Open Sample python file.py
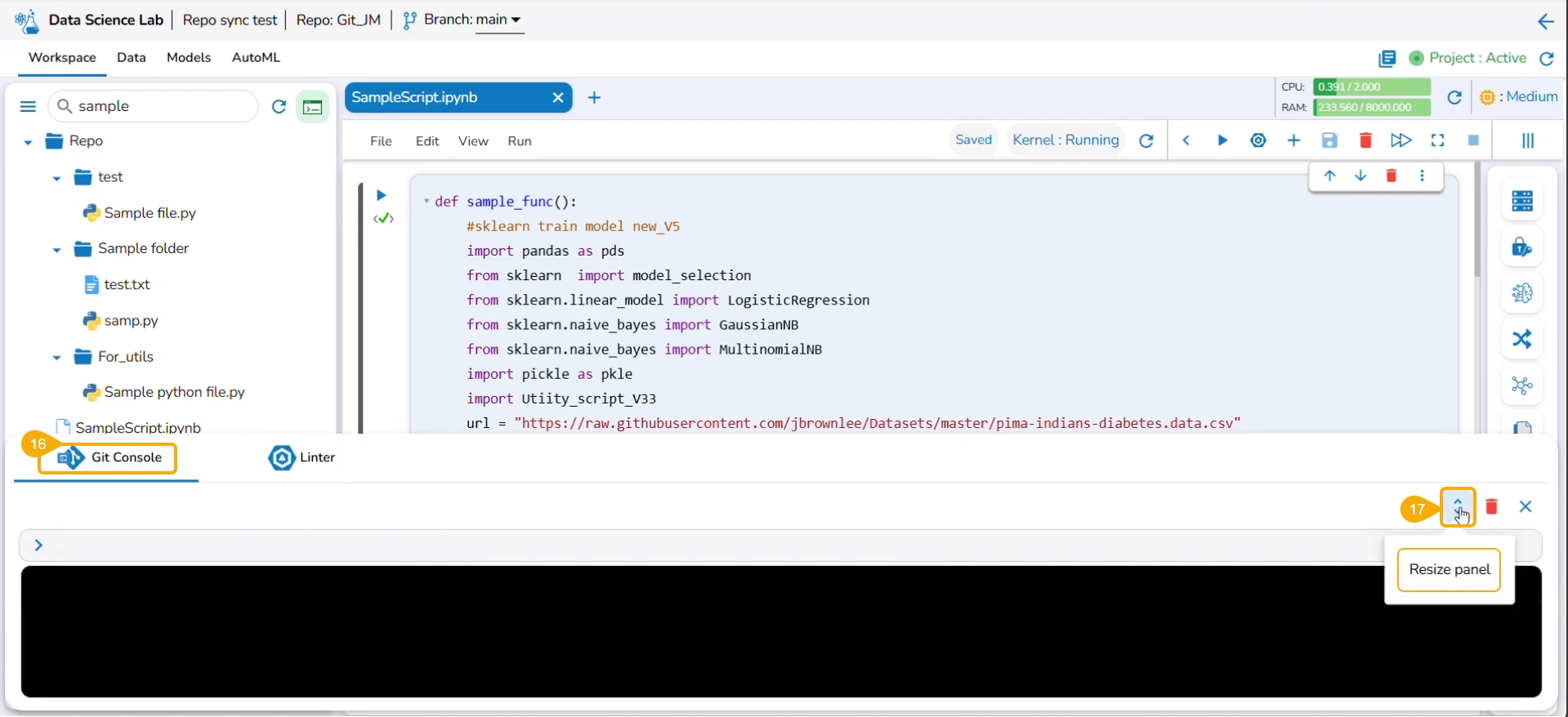The image size is (1568, 717). coord(174,393)
